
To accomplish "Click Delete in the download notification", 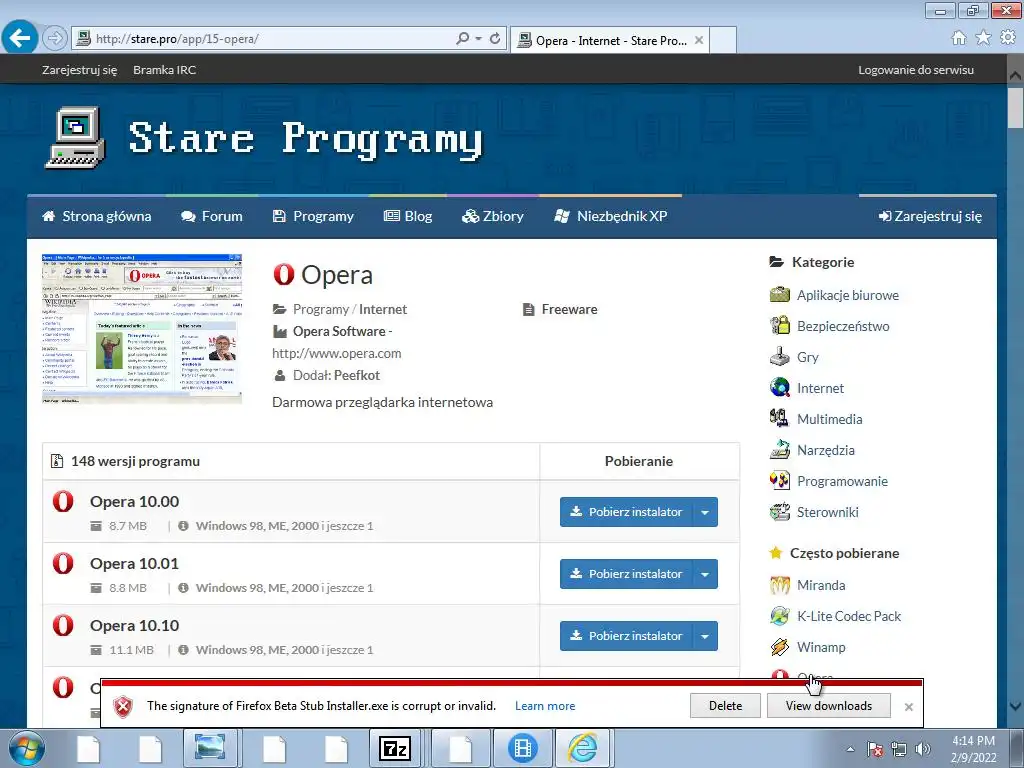I will click(726, 706).
